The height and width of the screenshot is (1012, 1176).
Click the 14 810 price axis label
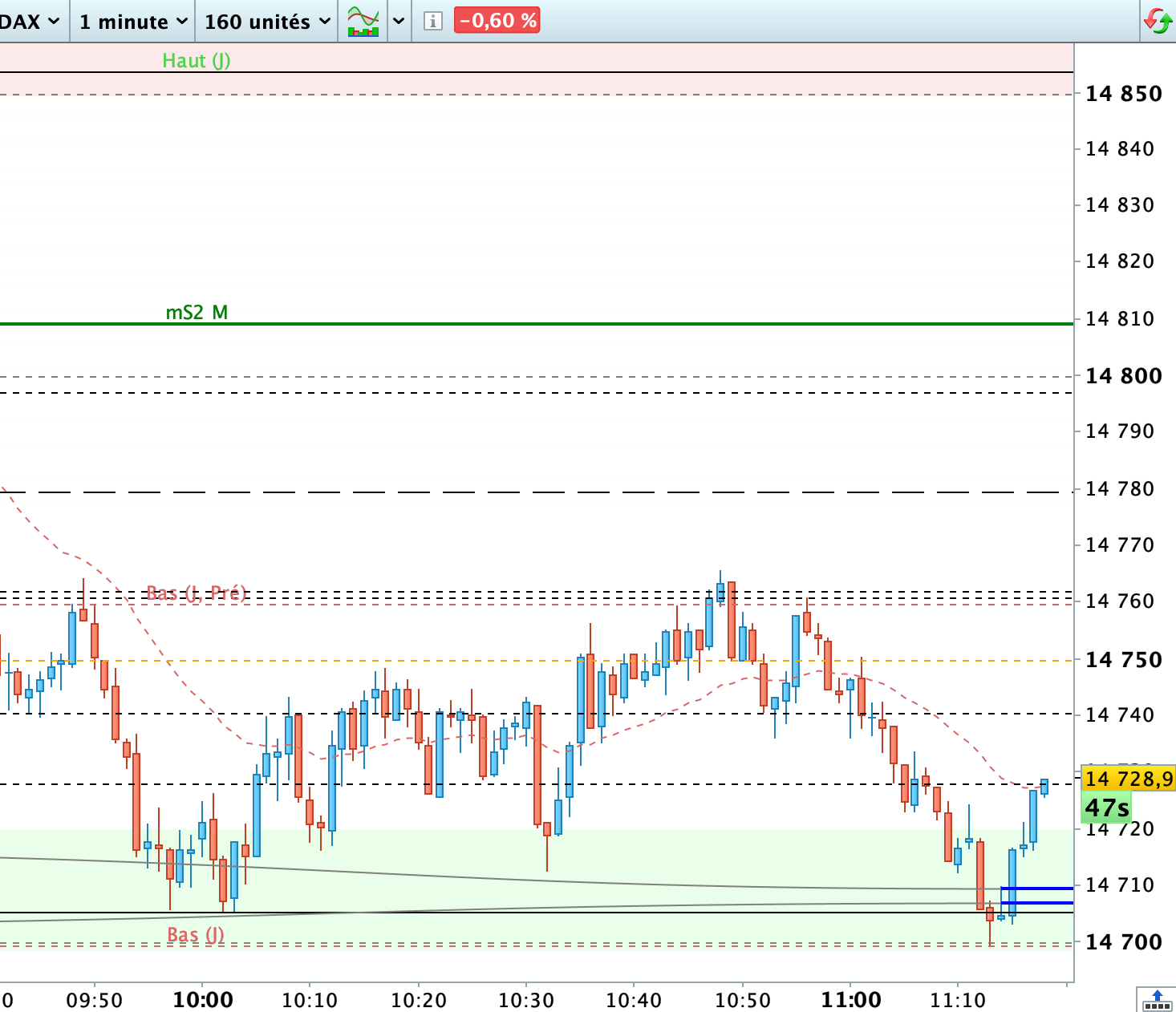[1120, 319]
